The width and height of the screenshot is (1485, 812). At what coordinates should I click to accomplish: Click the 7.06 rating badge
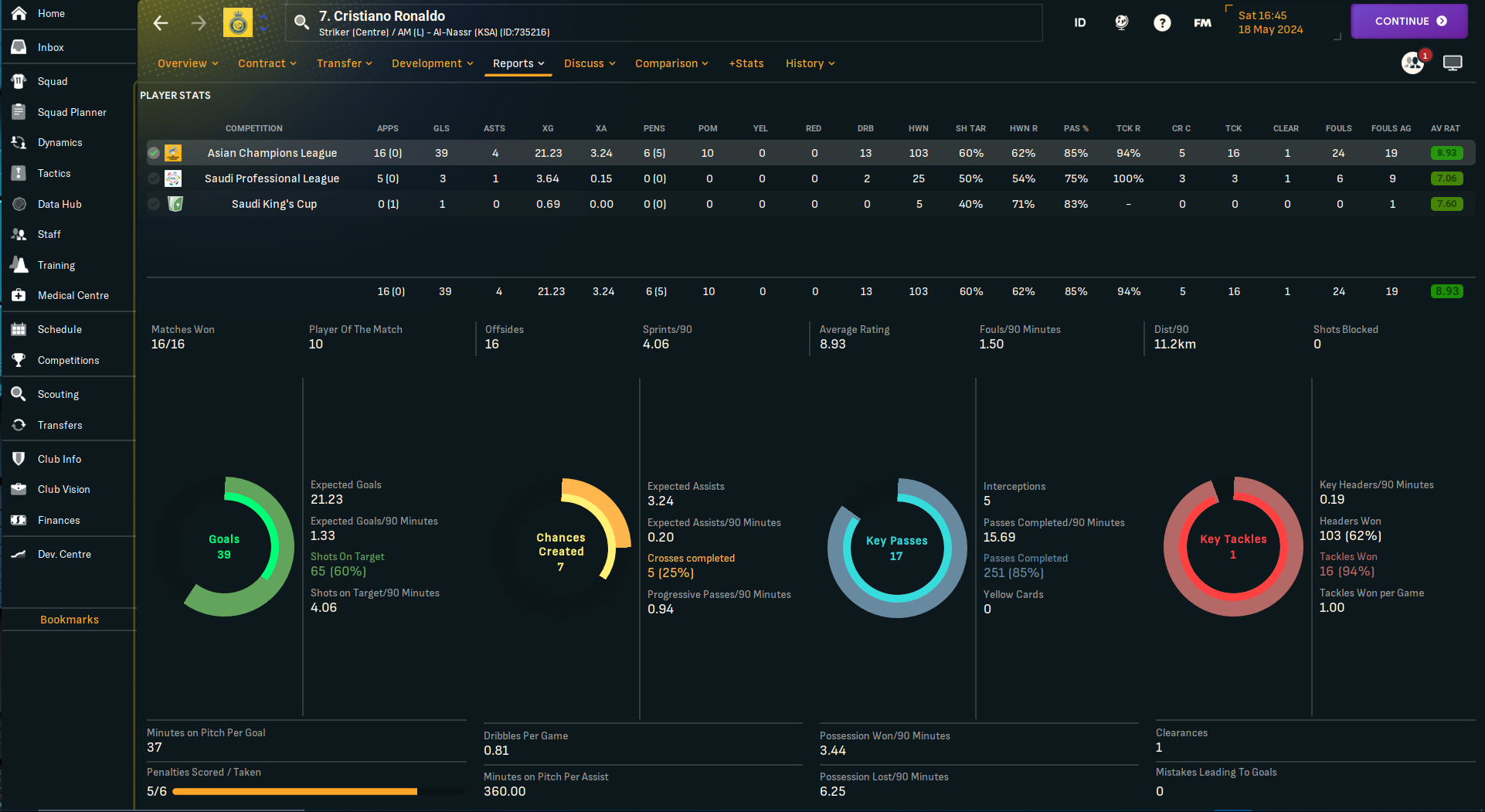[1446, 178]
